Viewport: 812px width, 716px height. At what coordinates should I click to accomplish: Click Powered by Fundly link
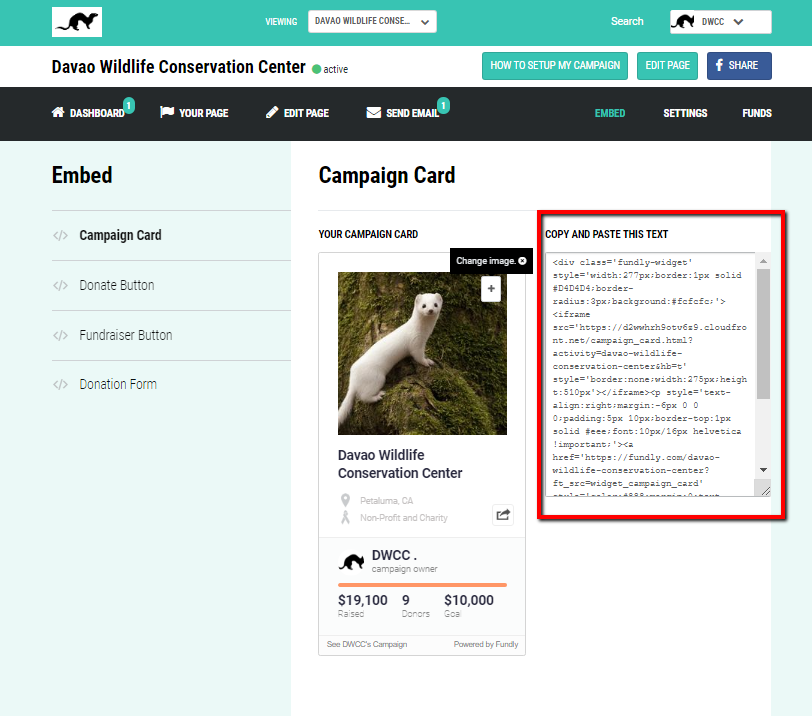pos(486,644)
